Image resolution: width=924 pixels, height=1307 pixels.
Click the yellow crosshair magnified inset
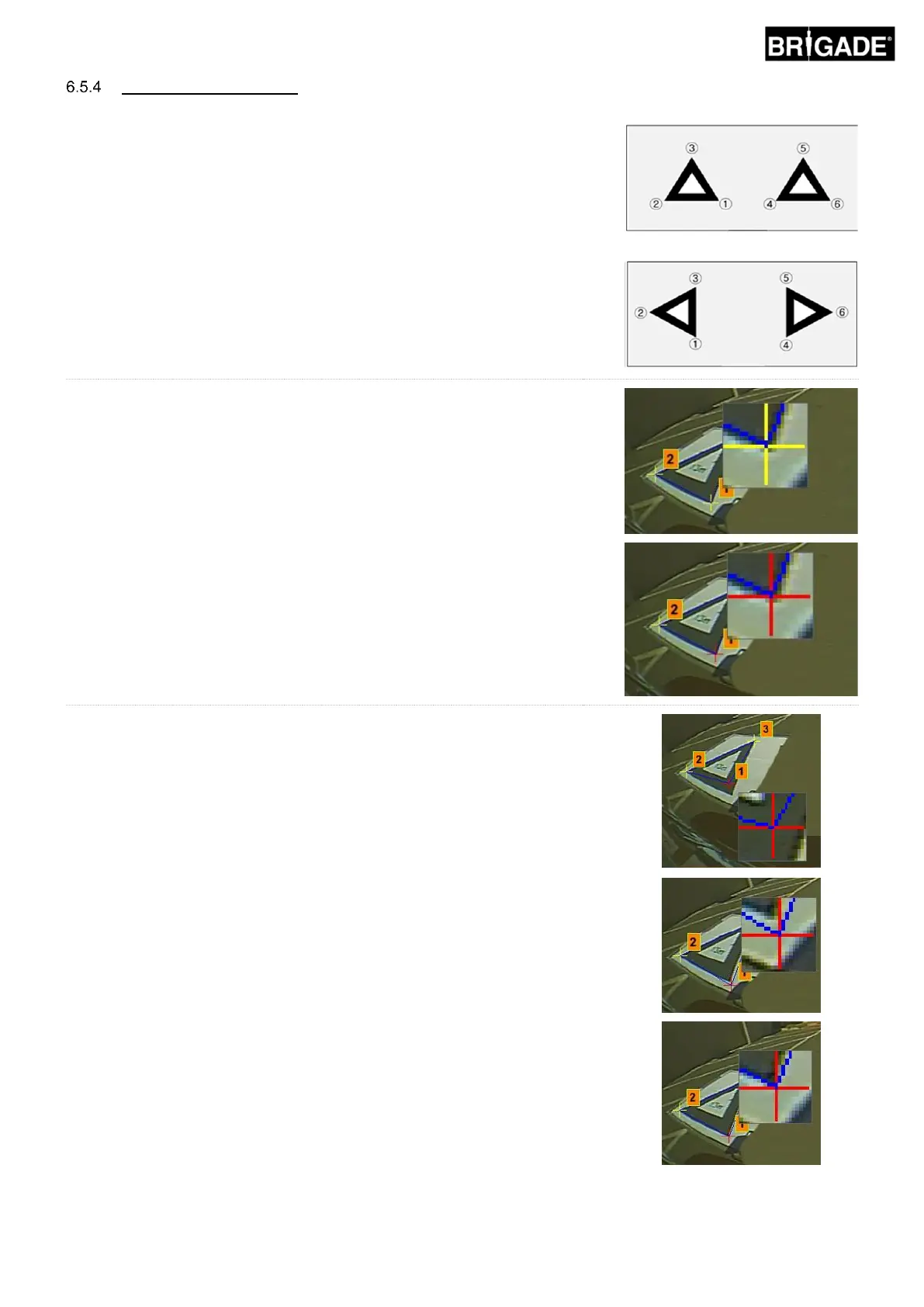[765, 445]
